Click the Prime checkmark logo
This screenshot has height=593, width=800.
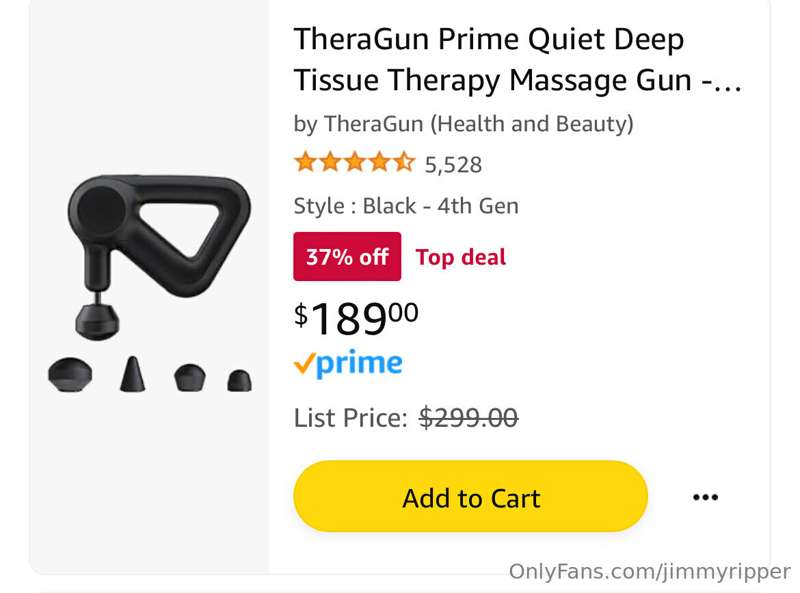click(x=348, y=364)
